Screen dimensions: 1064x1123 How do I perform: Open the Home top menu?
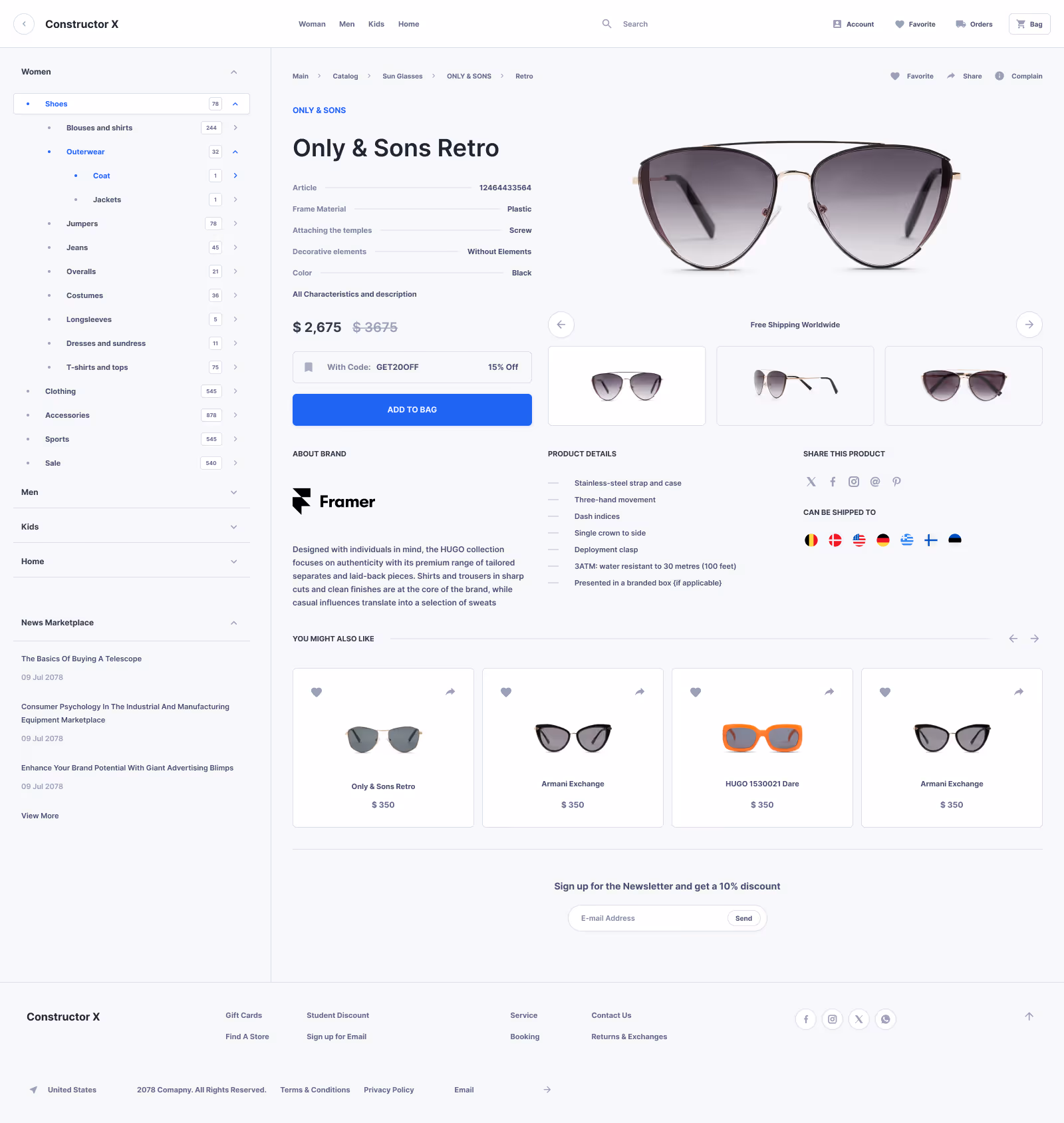(408, 24)
